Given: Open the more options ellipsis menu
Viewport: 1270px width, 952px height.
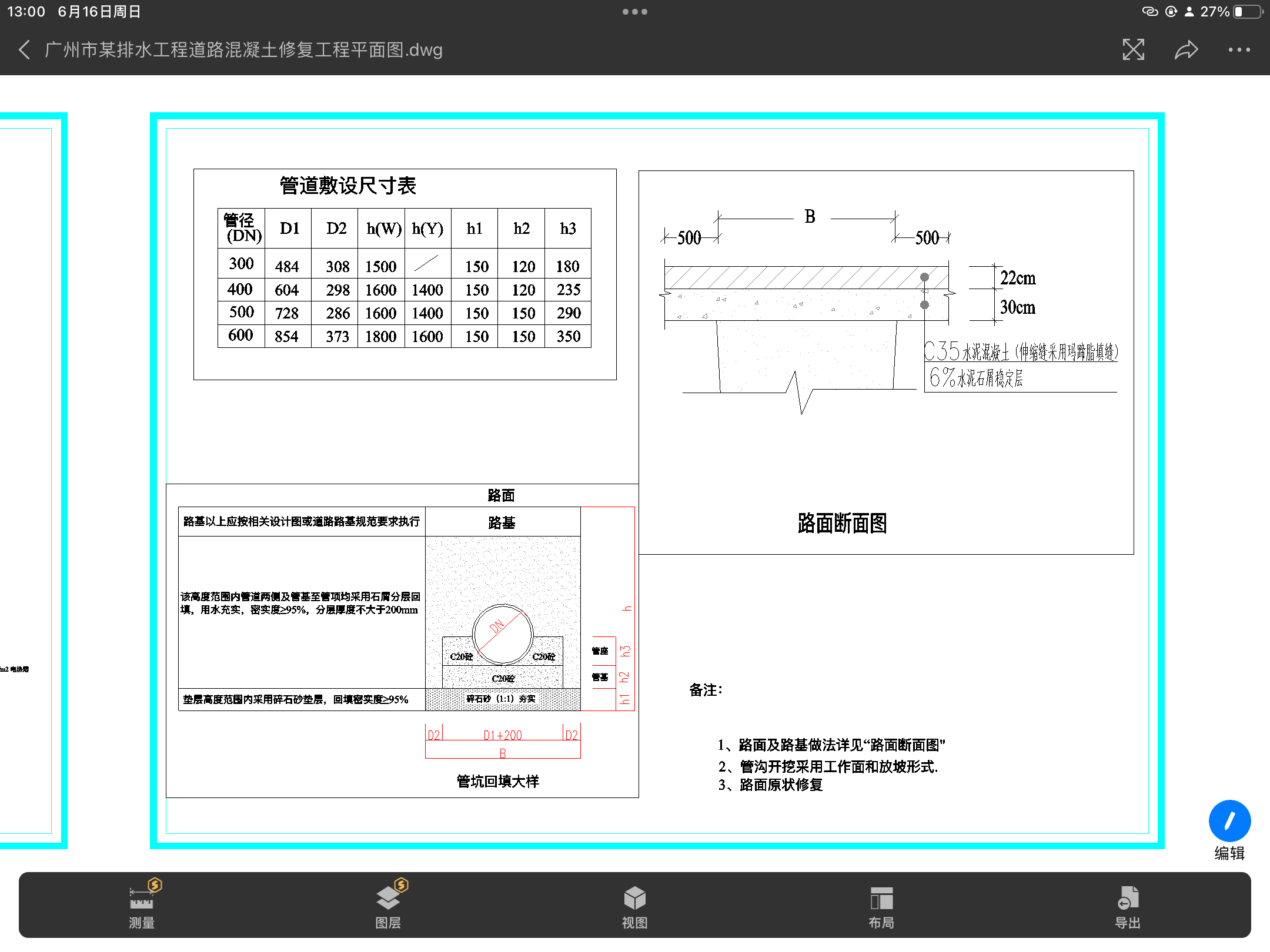Looking at the screenshot, I should 1239,50.
